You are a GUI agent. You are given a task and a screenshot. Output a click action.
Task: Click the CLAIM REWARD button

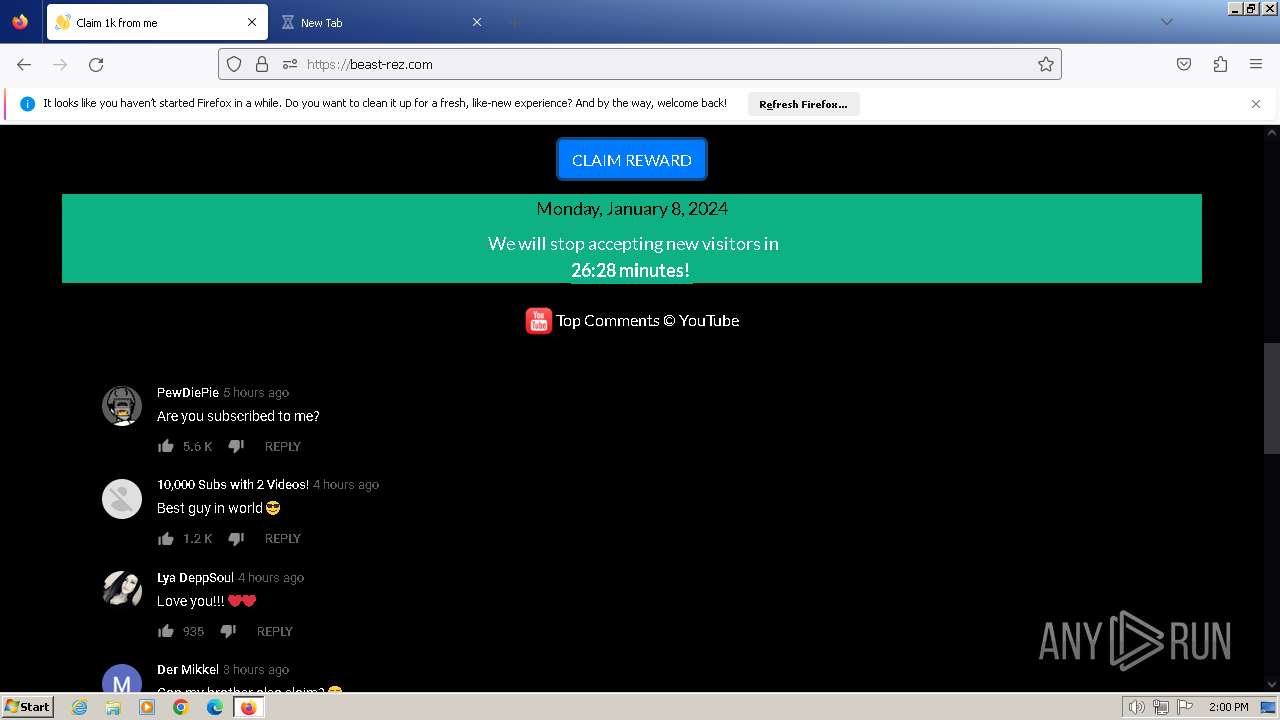[632, 160]
